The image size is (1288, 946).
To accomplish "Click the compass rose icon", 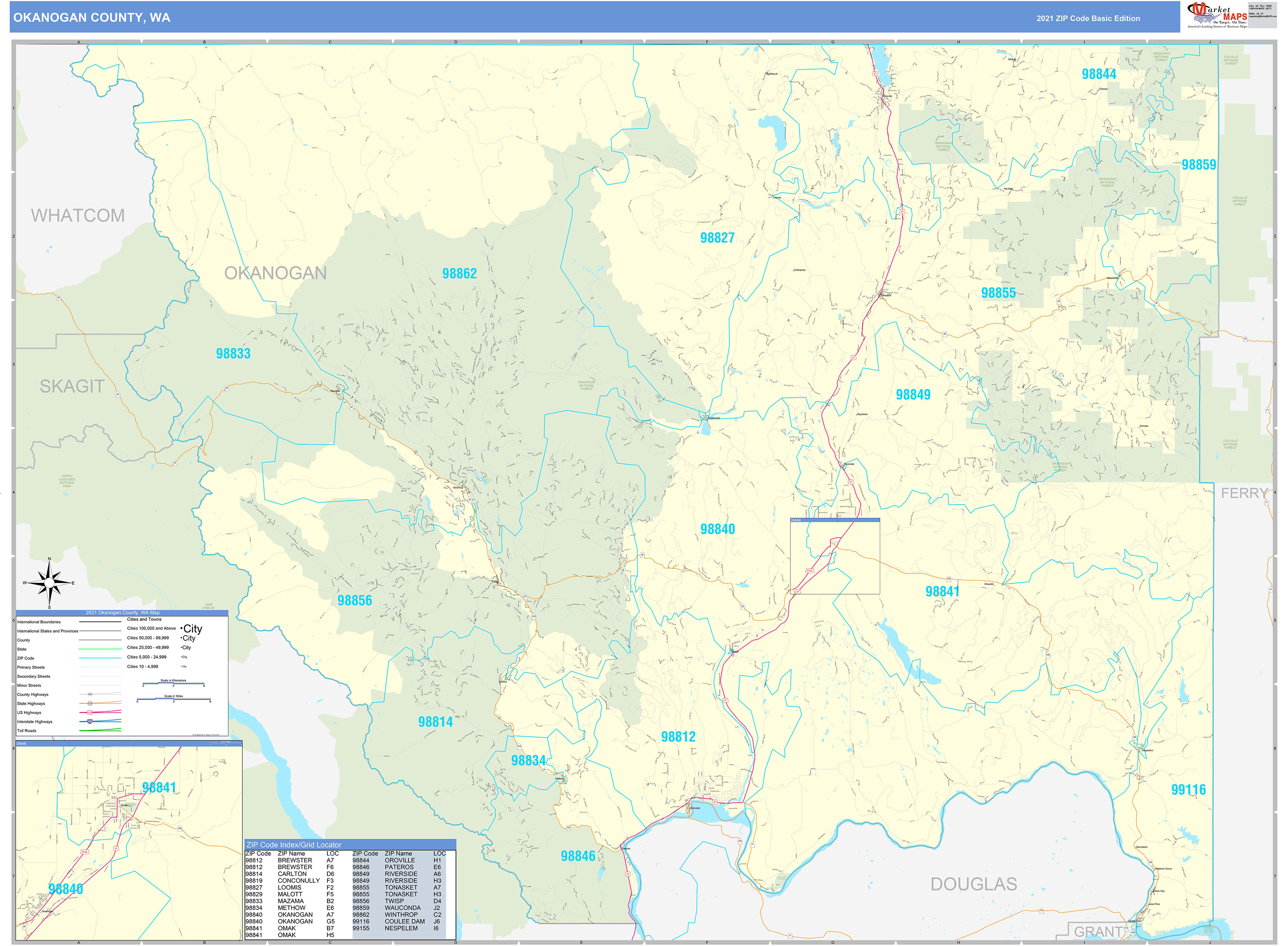I will (49, 583).
